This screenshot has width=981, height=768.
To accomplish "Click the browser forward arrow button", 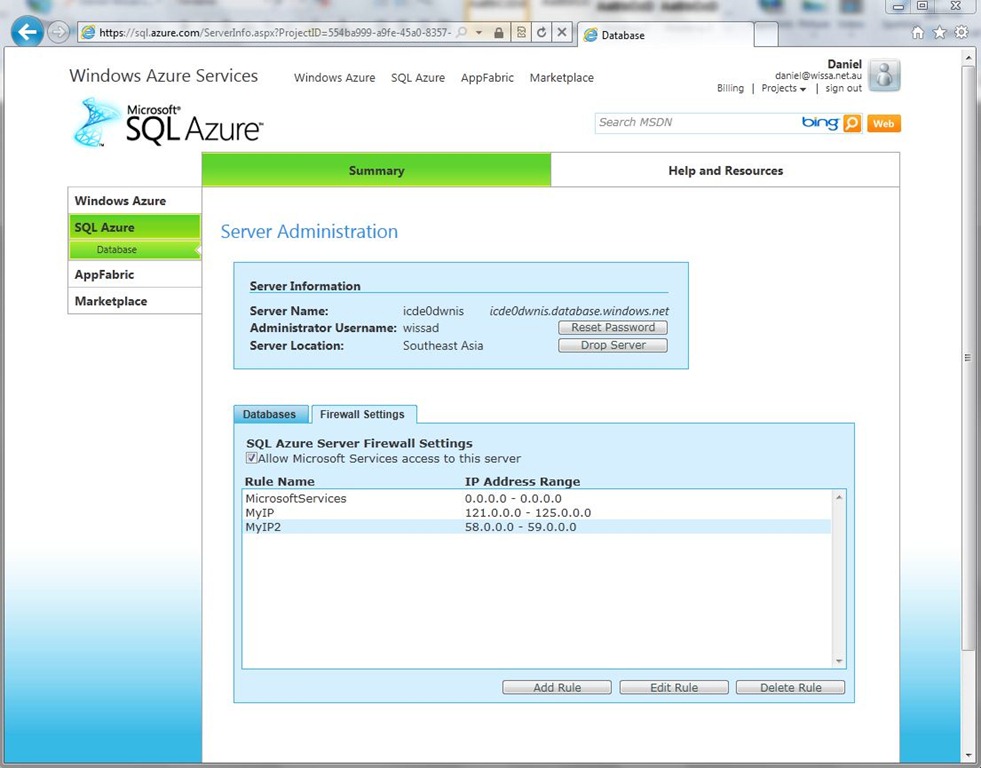I will (x=59, y=33).
